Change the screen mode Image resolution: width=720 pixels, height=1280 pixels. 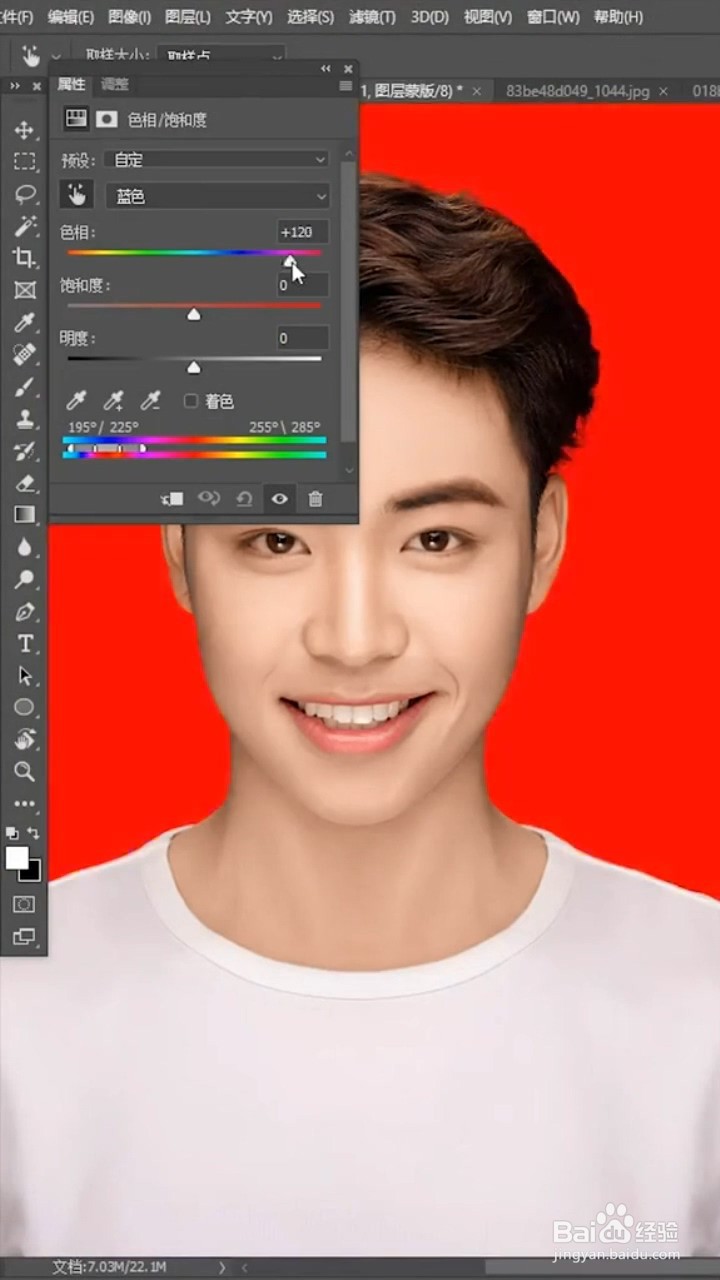pyautogui.click(x=24, y=937)
